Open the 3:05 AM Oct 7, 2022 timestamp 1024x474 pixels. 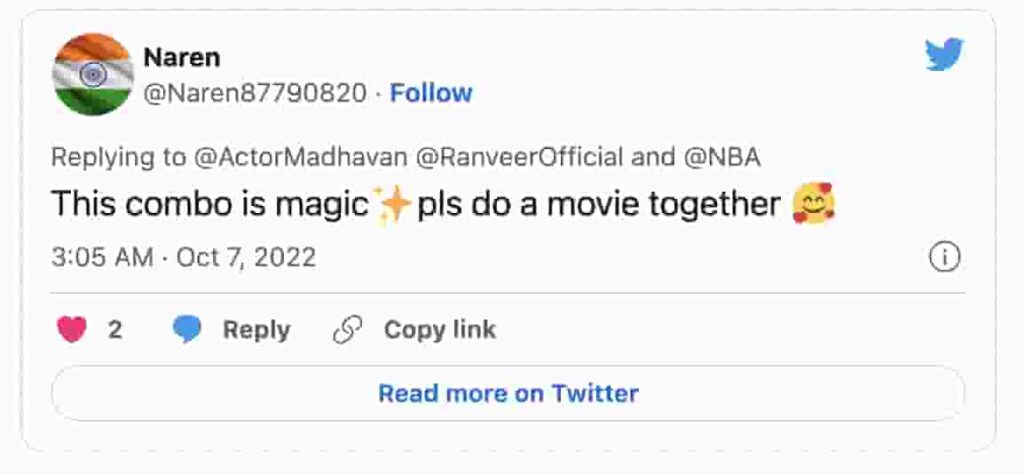(183, 257)
